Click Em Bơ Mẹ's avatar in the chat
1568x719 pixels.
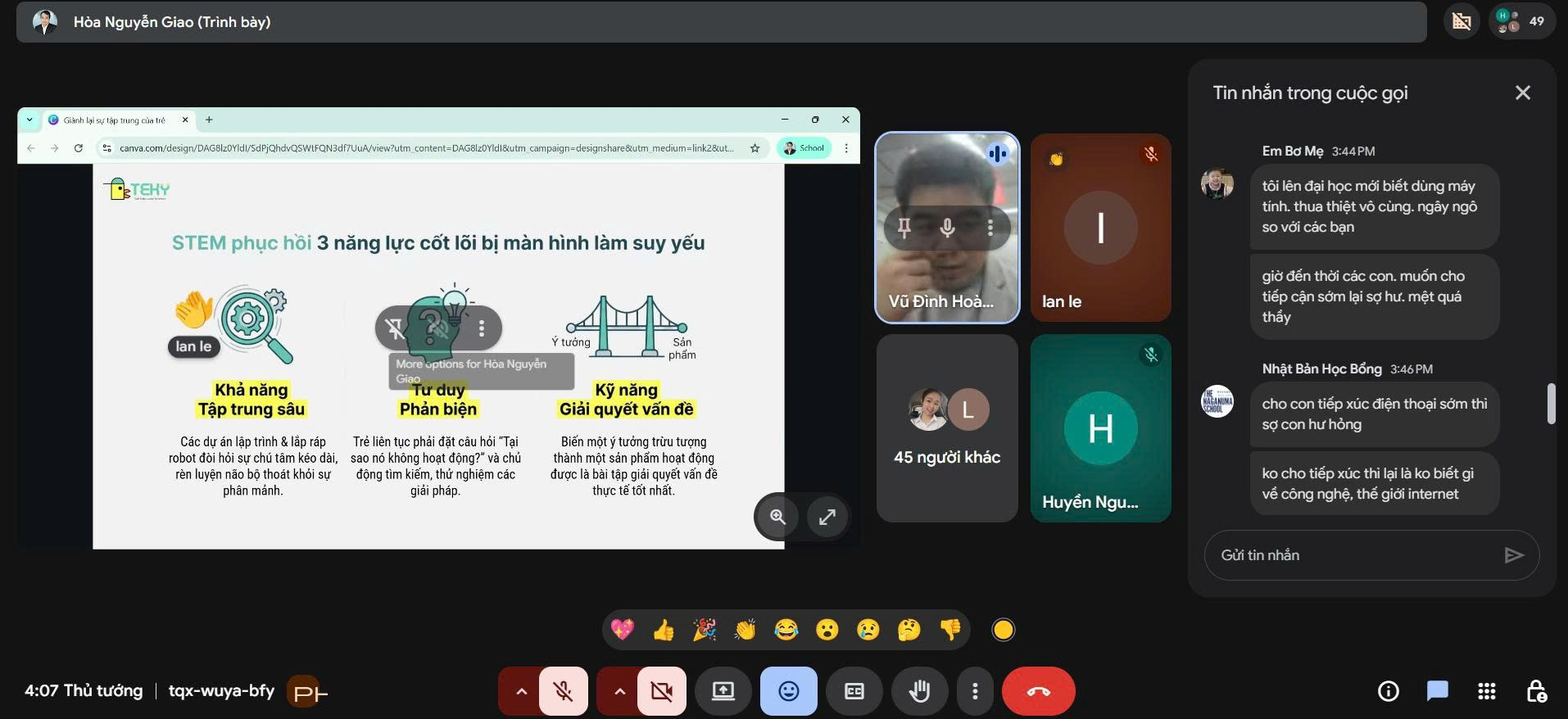point(1217,183)
